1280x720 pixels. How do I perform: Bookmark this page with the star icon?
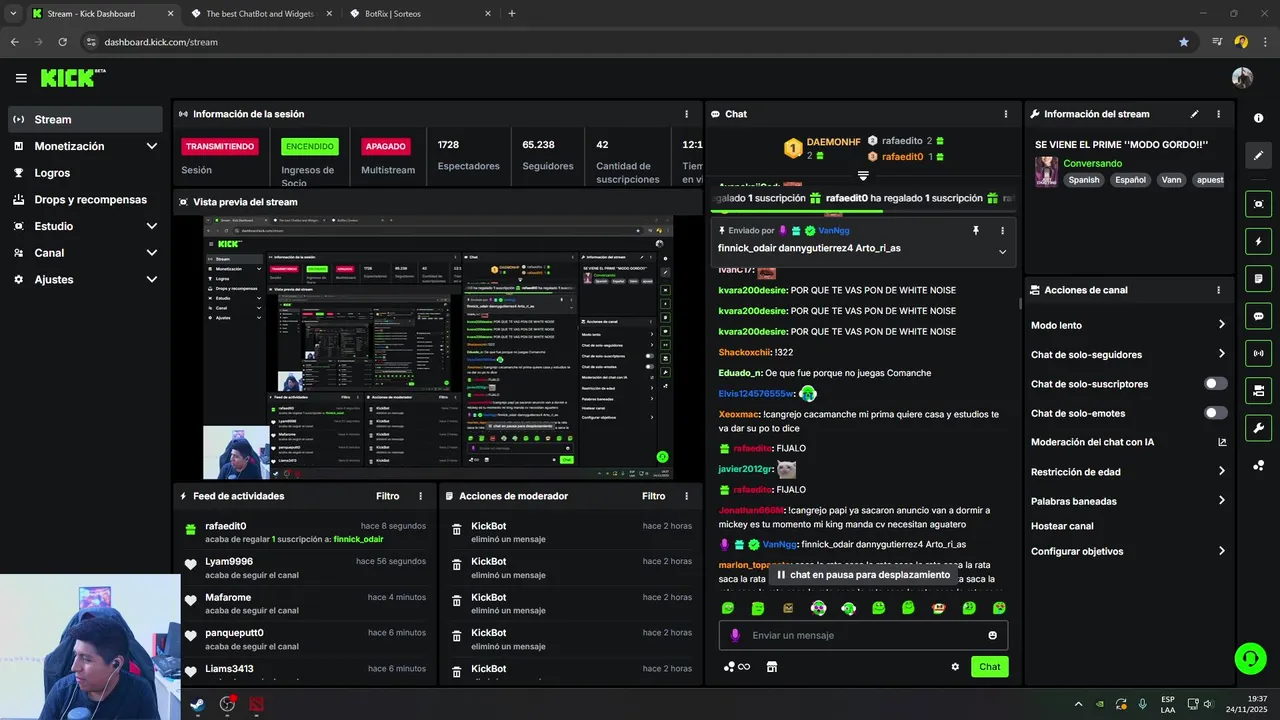1184,42
